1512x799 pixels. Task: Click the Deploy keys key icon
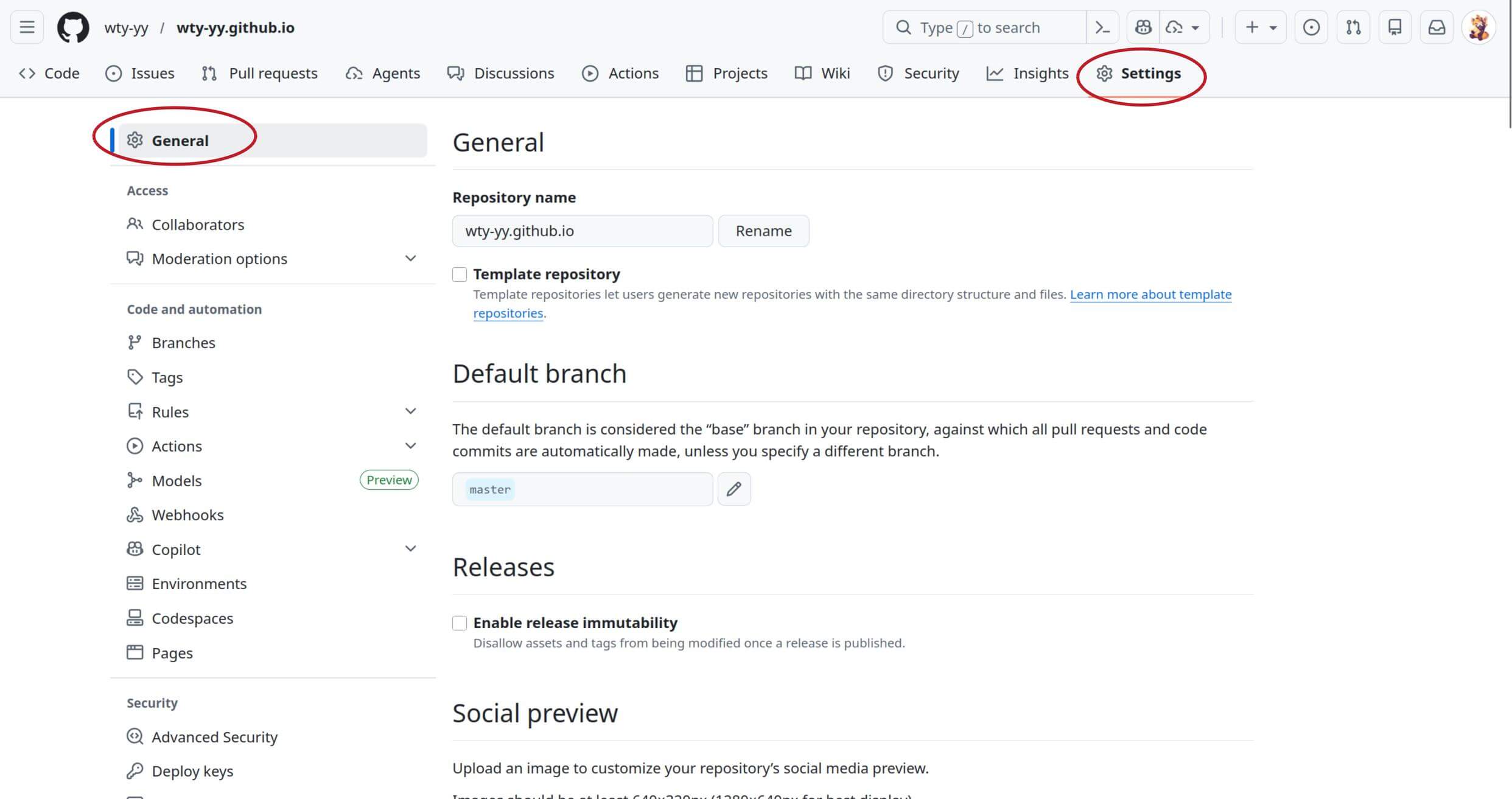[135, 771]
